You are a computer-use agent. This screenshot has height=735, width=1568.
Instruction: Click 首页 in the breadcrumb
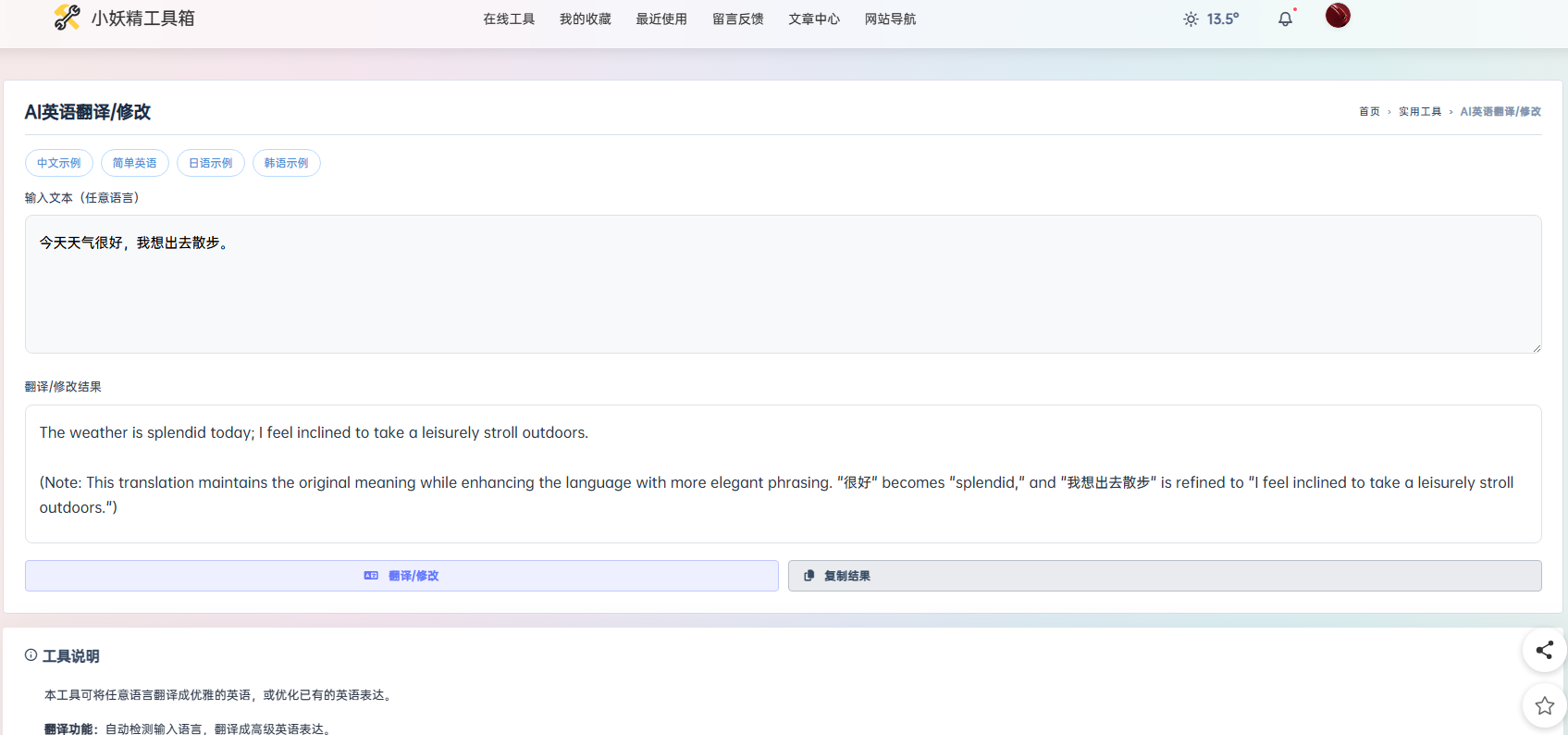[1369, 112]
